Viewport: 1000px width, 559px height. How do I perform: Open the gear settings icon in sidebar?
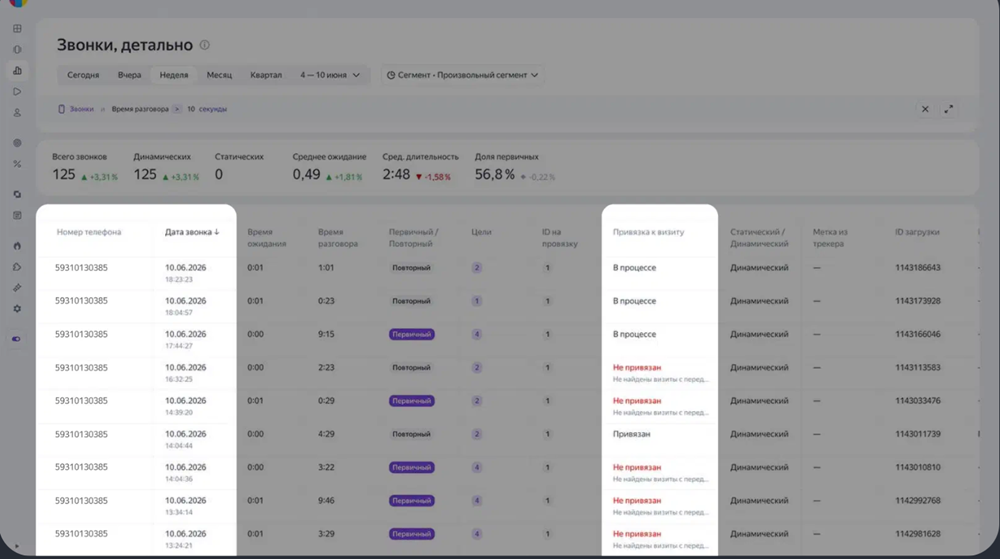[x=17, y=309]
